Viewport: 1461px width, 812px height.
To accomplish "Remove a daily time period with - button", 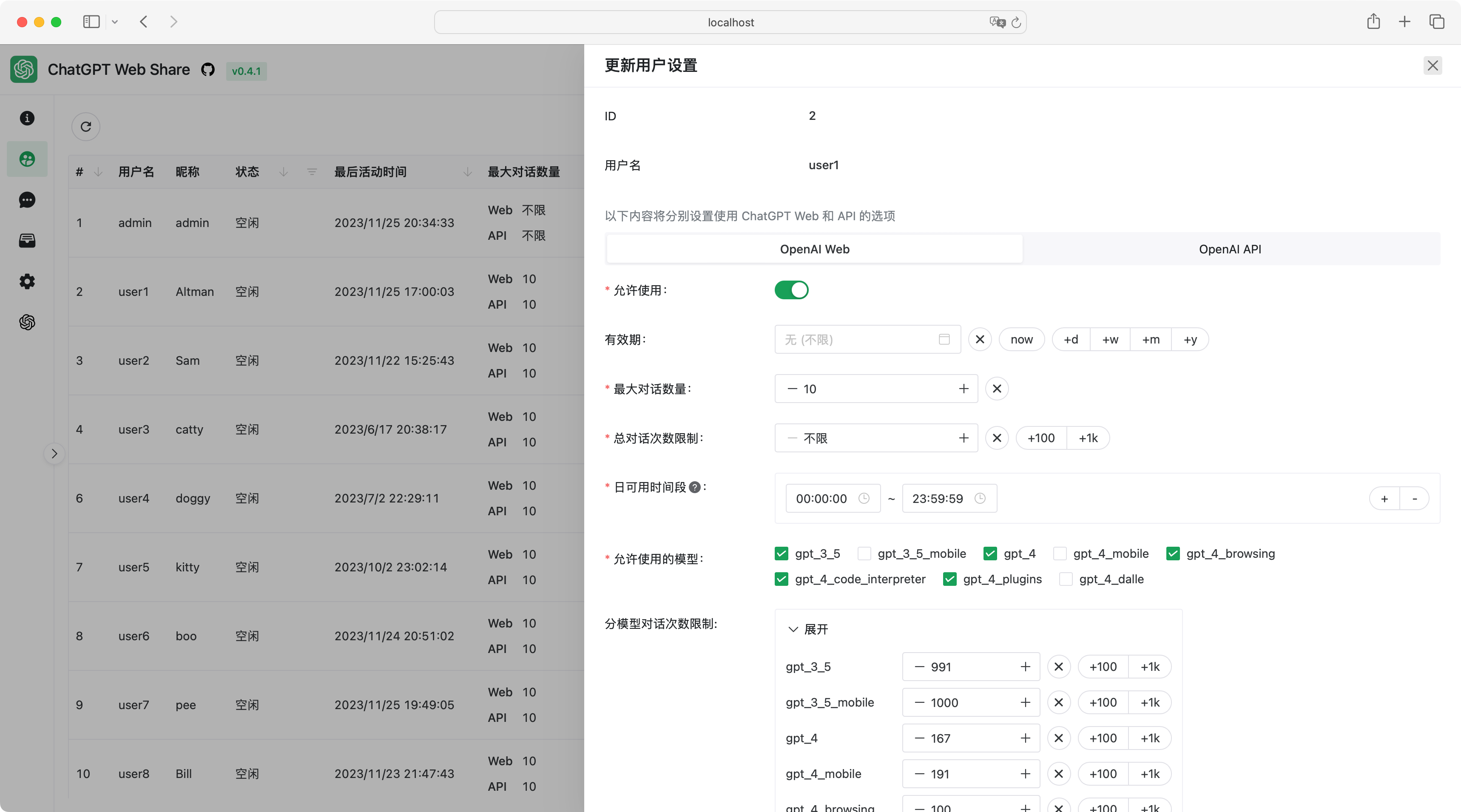I will (1414, 498).
